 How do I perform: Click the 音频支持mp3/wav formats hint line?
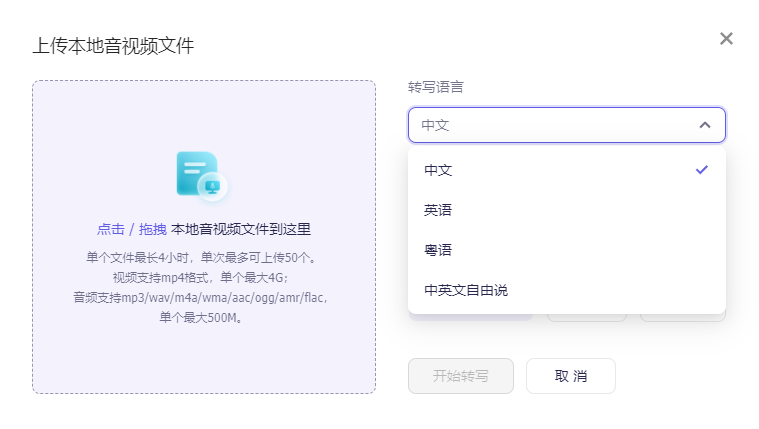point(203,297)
